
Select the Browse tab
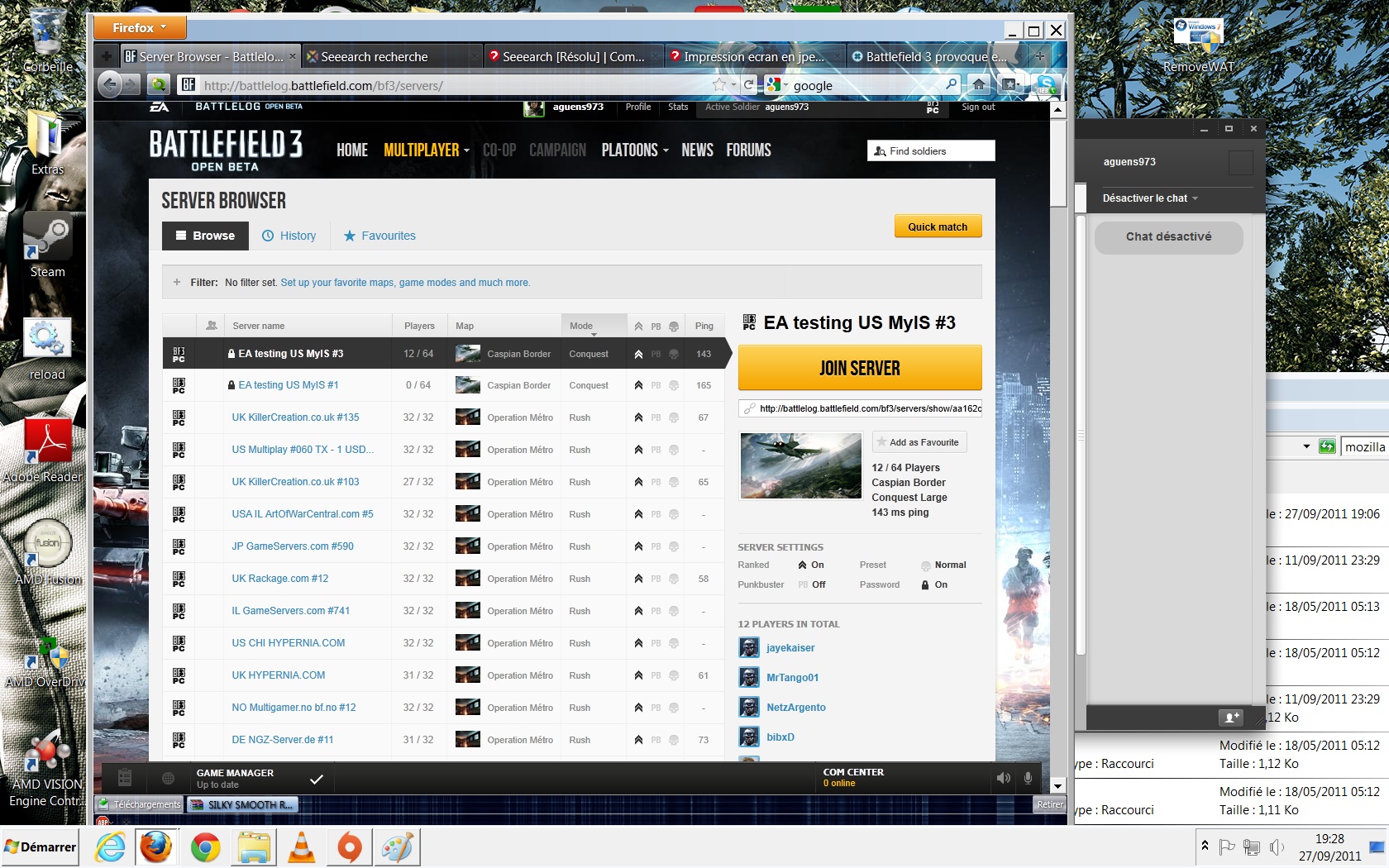[x=205, y=236]
